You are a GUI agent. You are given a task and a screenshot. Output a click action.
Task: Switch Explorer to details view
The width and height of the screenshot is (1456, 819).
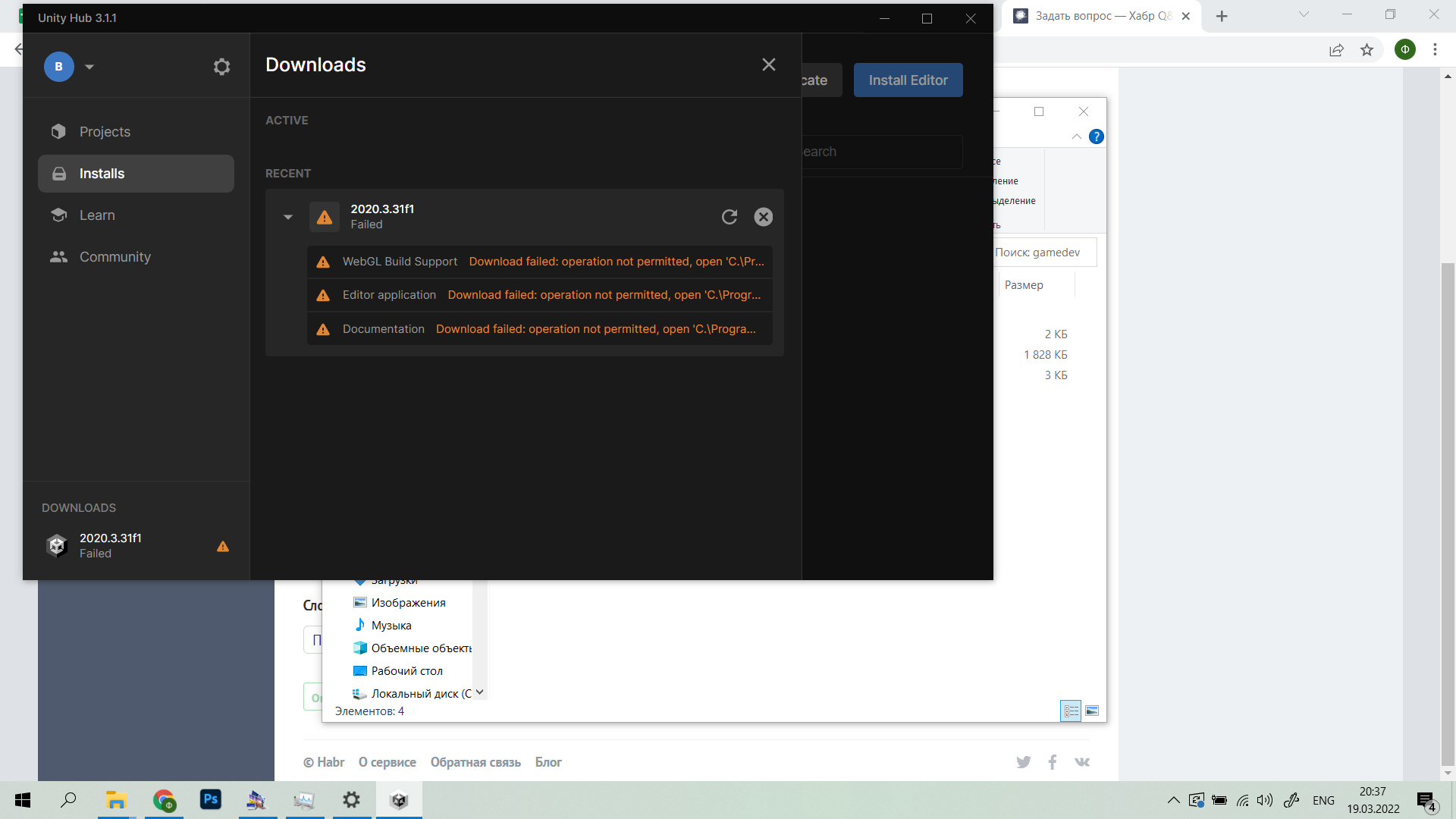pyautogui.click(x=1071, y=711)
